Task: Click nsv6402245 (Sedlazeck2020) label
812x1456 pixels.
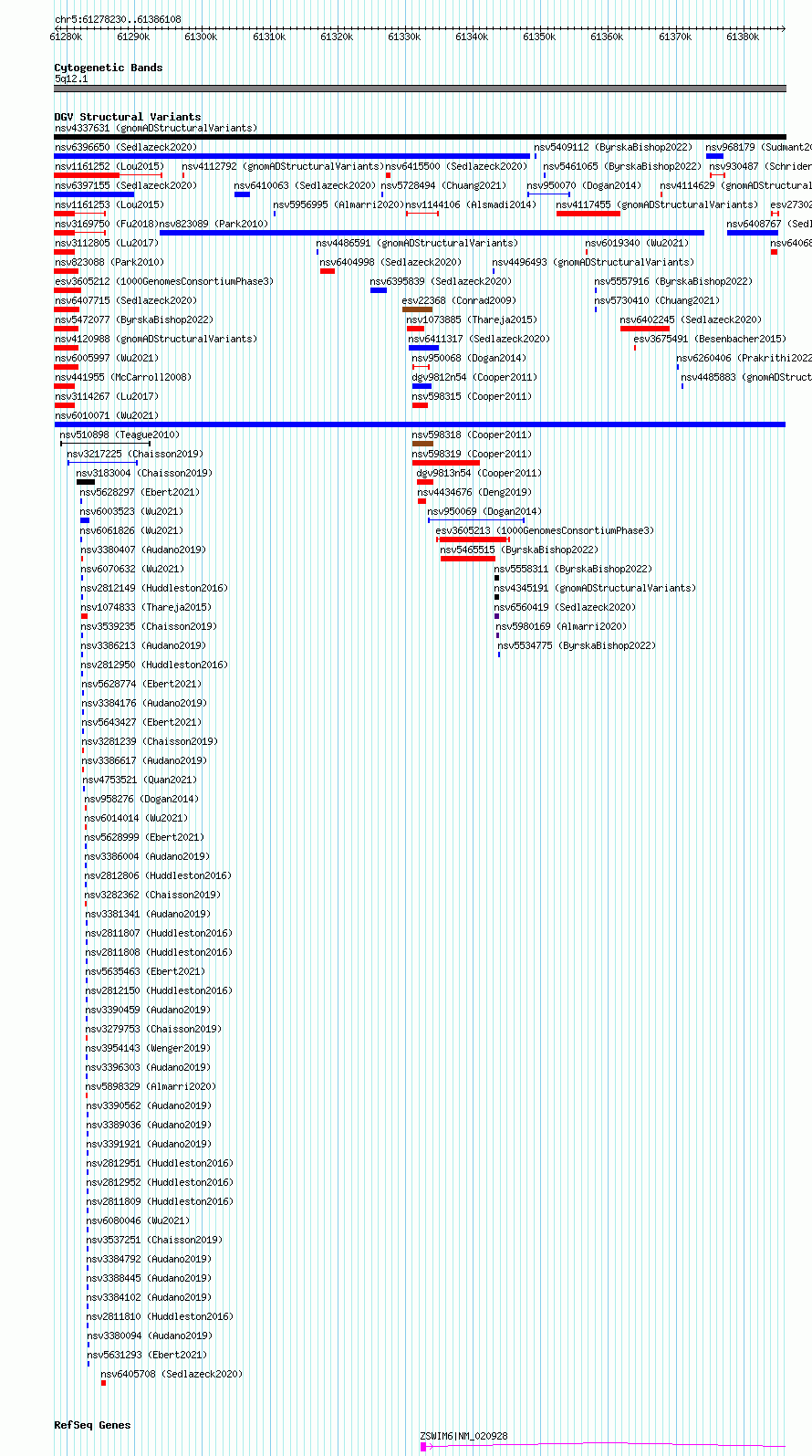Action: (x=691, y=319)
